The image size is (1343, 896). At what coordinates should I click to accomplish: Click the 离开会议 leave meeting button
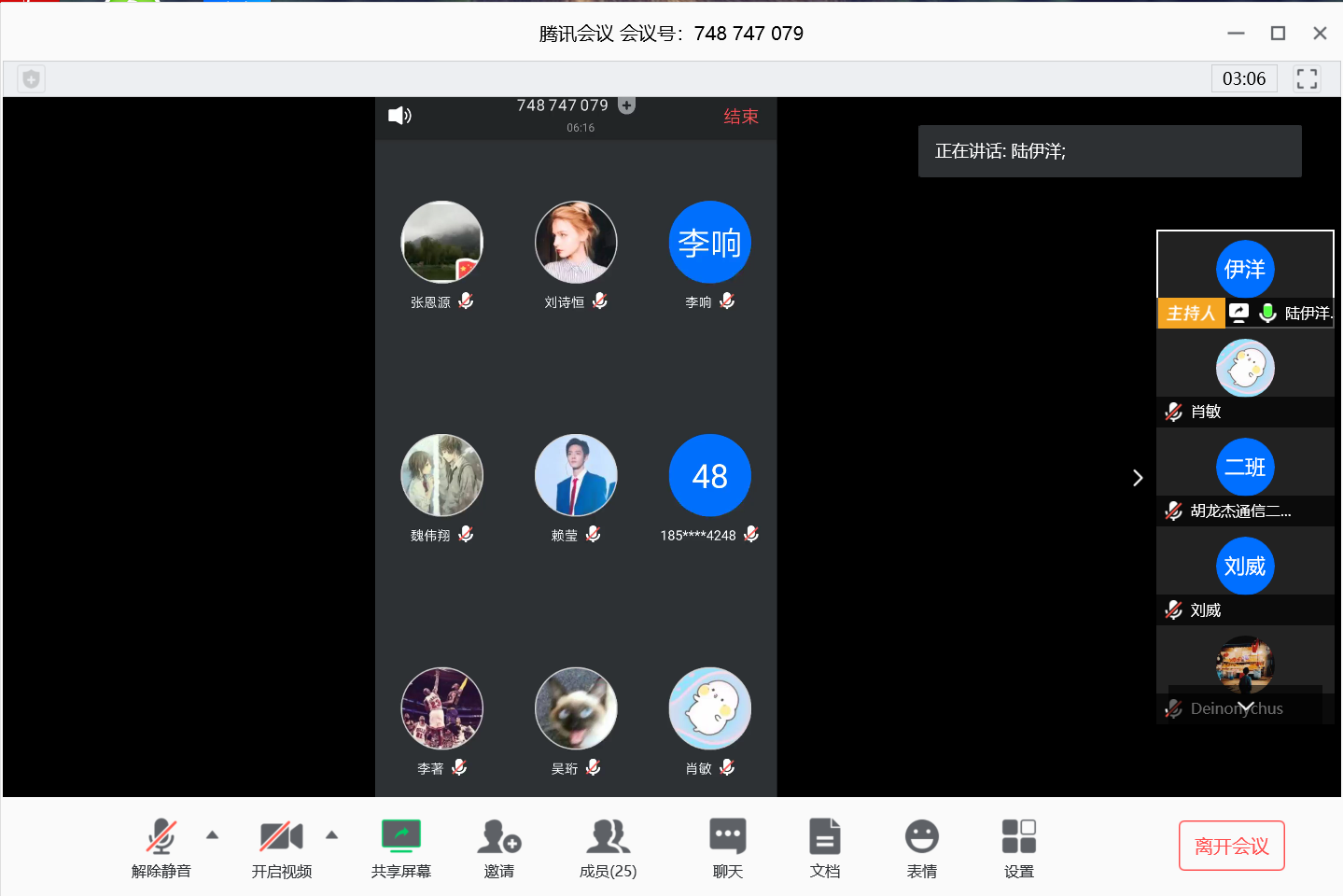coord(1231,846)
